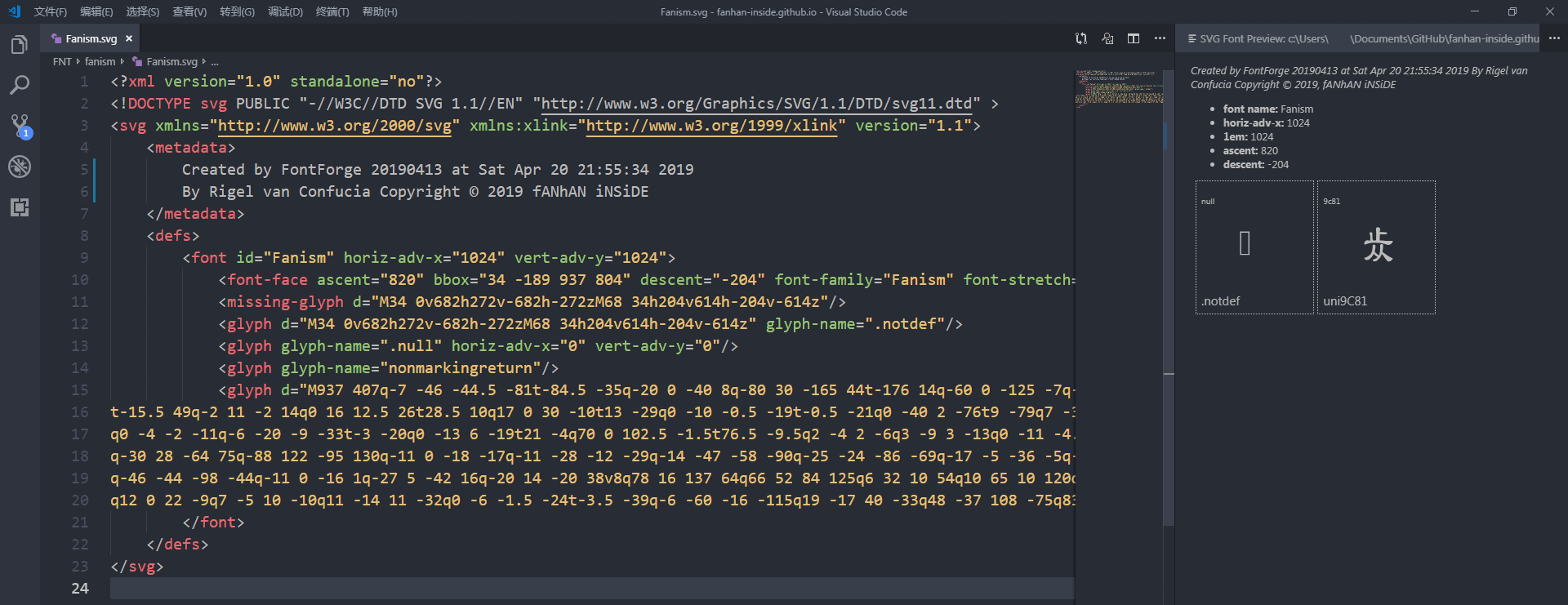Click the metadata opening tag on line 4
This screenshot has height=605, width=1568.
pyautogui.click(x=191, y=148)
